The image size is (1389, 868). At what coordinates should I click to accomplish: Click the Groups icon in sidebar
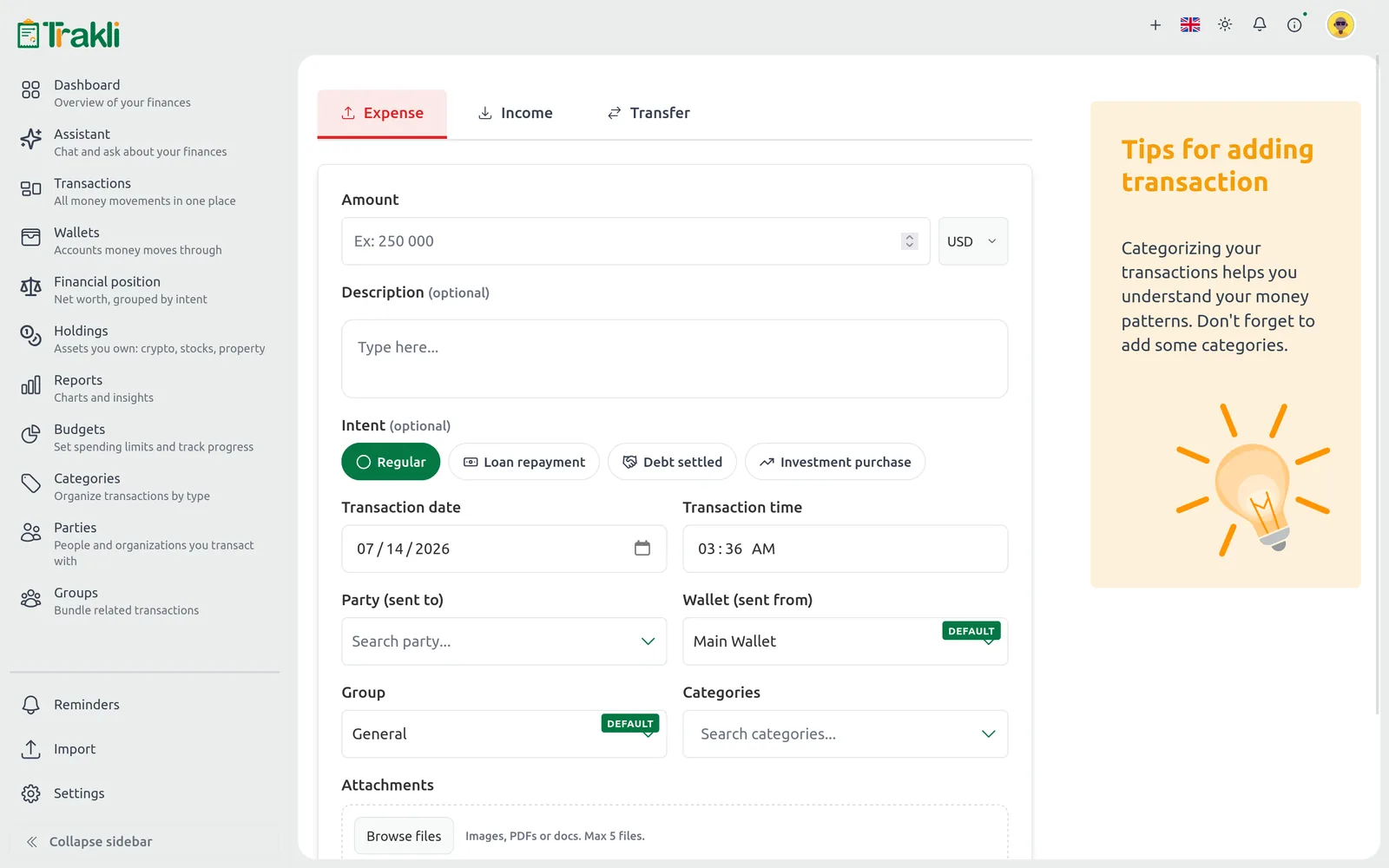tap(30, 598)
